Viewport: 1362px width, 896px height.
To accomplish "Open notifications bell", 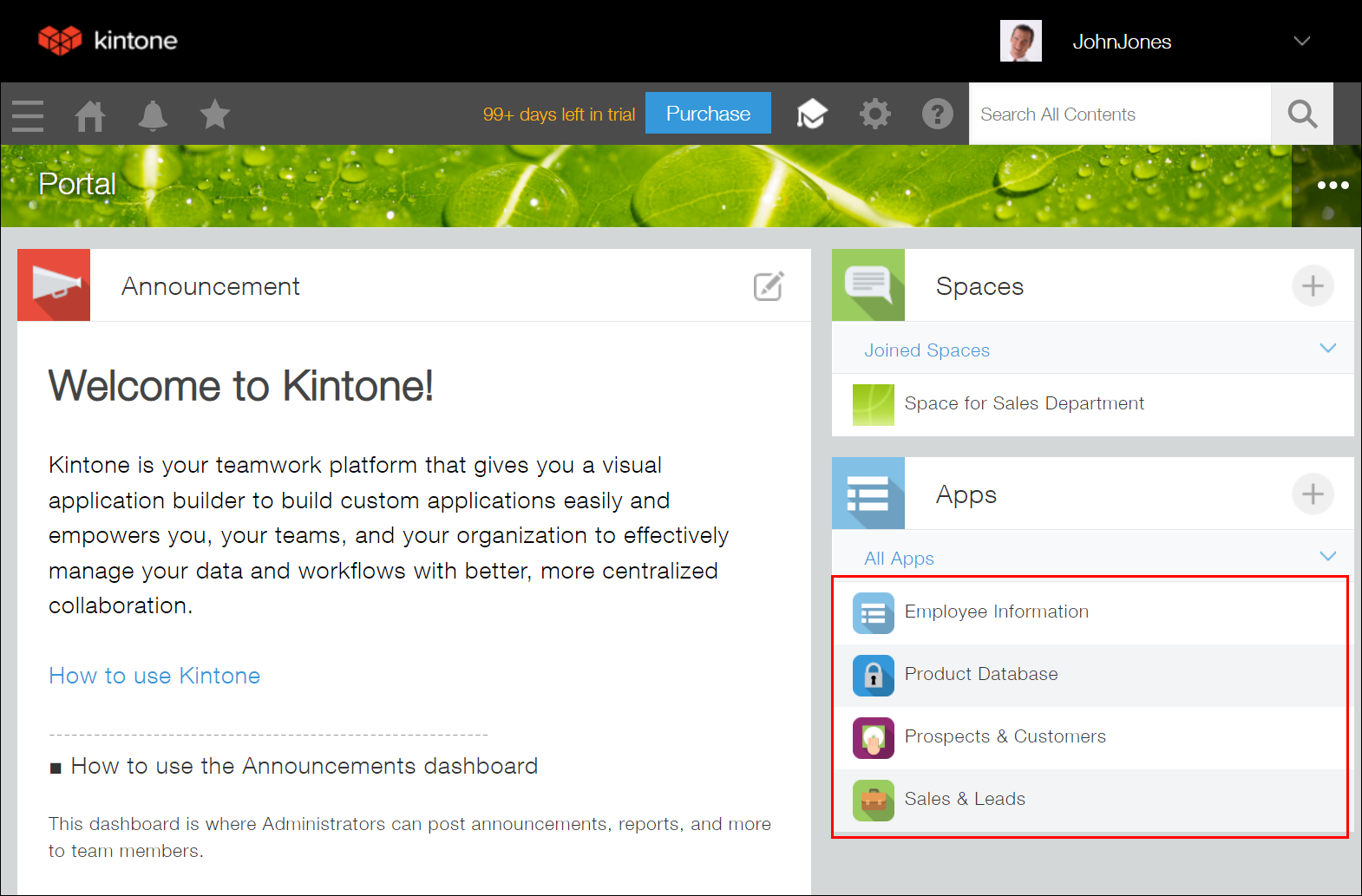I will pyautogui.click(x=153, y=114).
